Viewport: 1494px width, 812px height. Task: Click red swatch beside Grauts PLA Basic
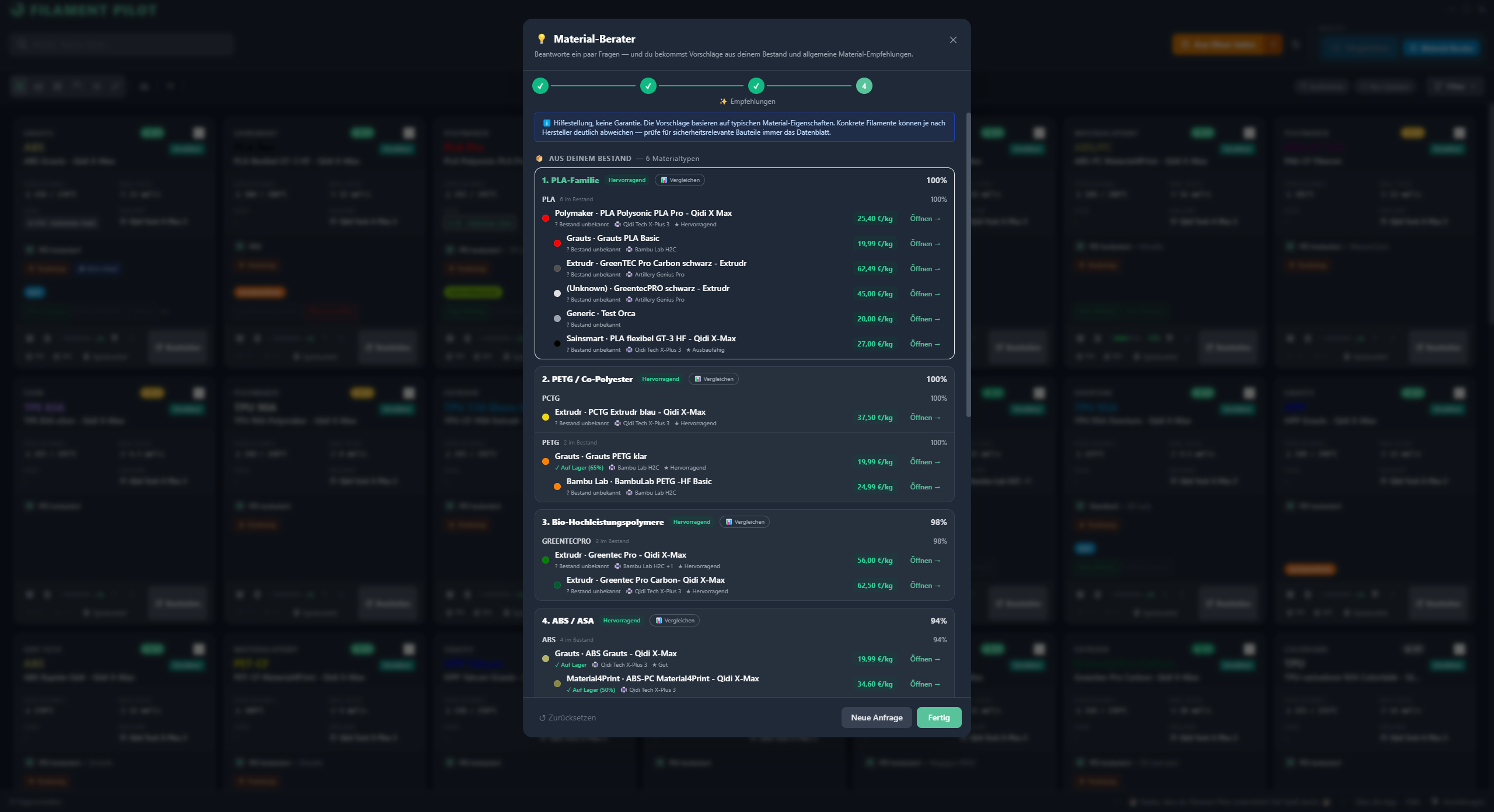[x=557, y=244]
